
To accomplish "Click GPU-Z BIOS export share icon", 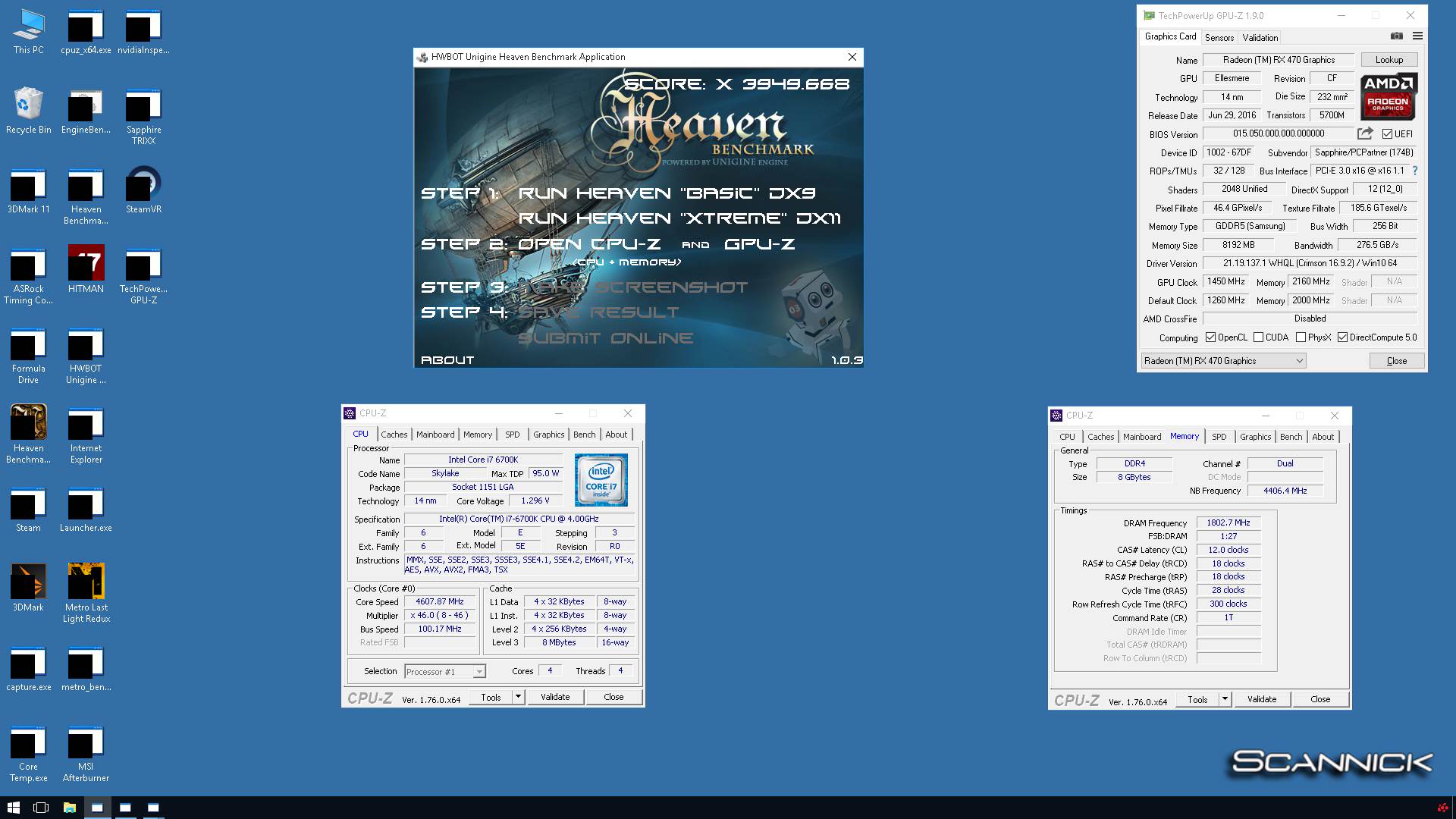I will pos(1365,133).
